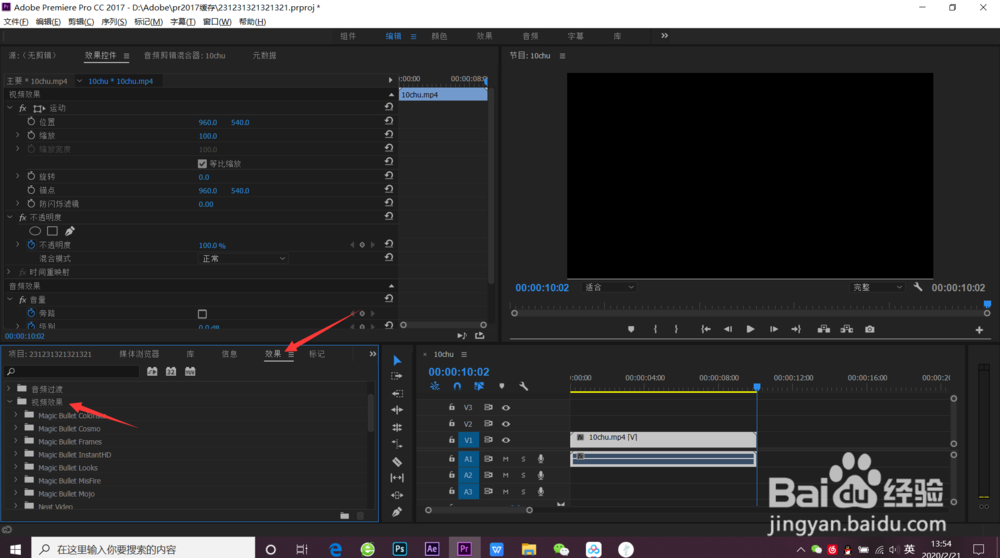Show more workspaces overflow arrows
Viewport: 1000px width, 558px height.
(665, 36)
